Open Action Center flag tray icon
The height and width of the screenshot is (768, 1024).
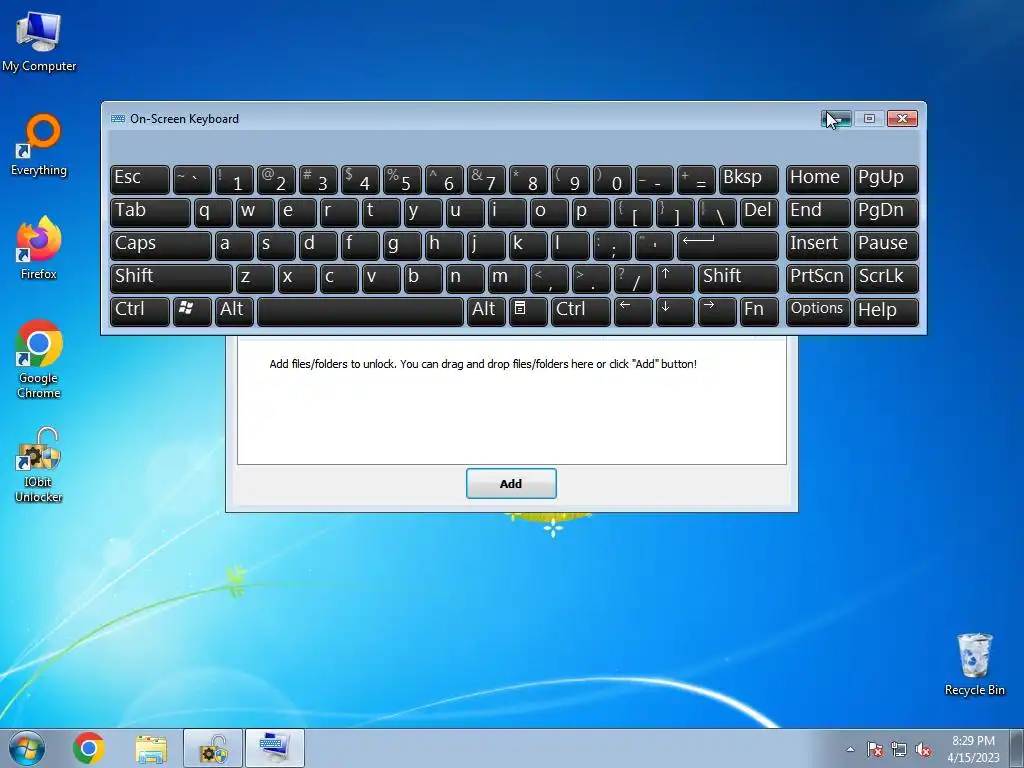pos(874,750)
